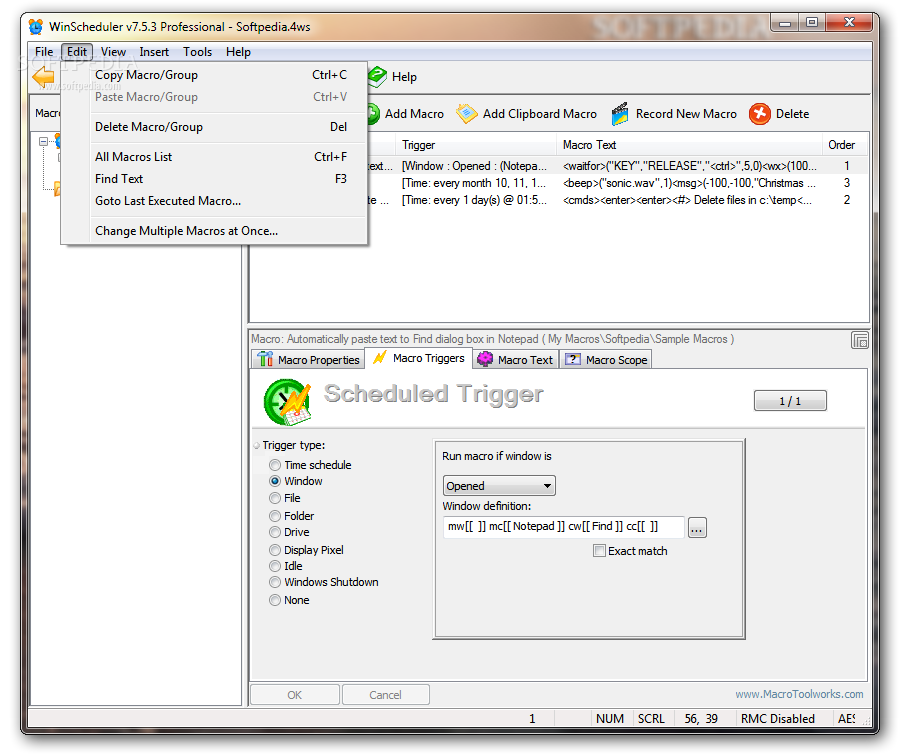The width and height of the screenshot is (900, 755).
Task: Click the SCRL status bar indicator
Action: (x=651, y=719)
